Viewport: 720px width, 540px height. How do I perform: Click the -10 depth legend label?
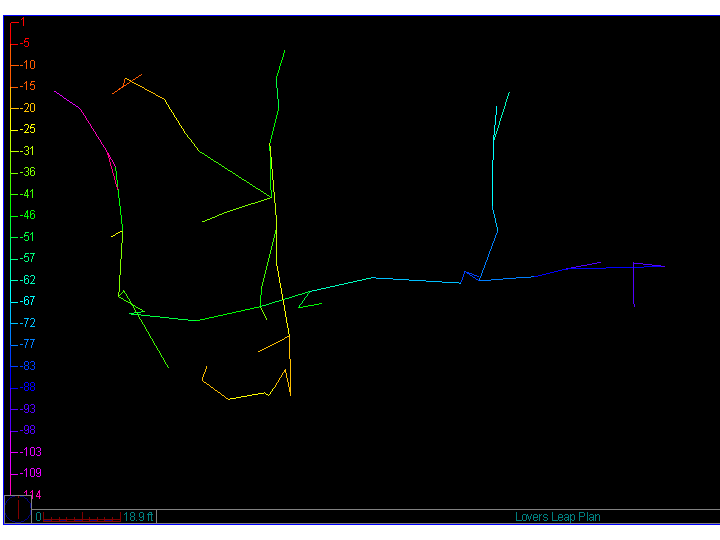(x=28, y=65)
